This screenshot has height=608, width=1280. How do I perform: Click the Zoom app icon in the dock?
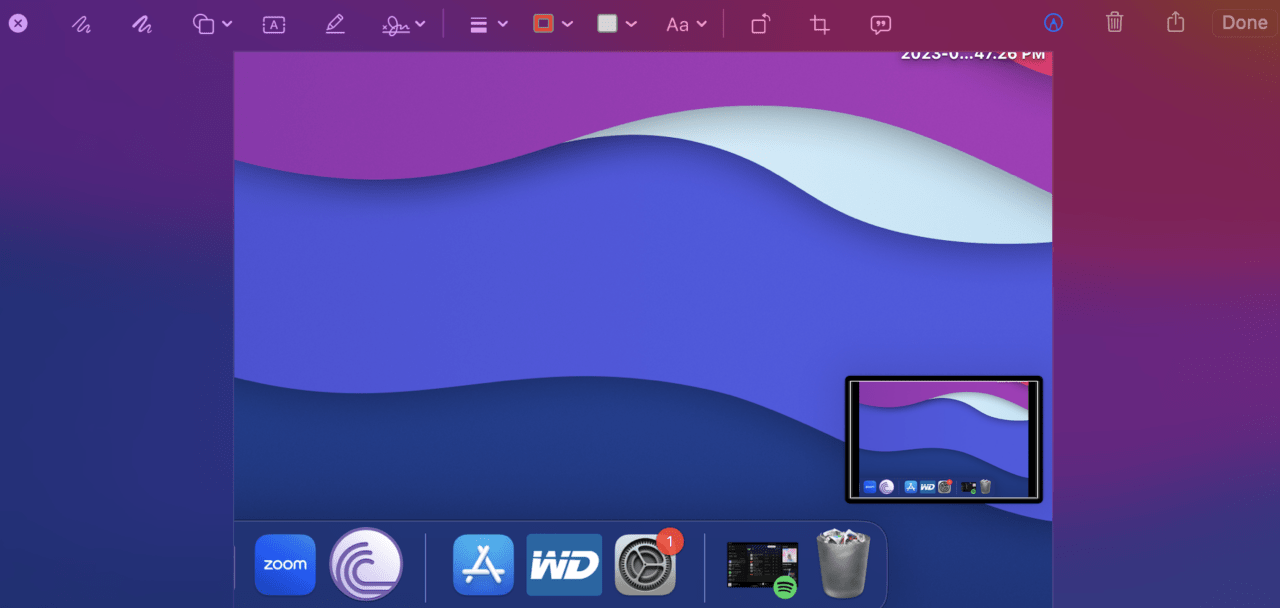285,565
